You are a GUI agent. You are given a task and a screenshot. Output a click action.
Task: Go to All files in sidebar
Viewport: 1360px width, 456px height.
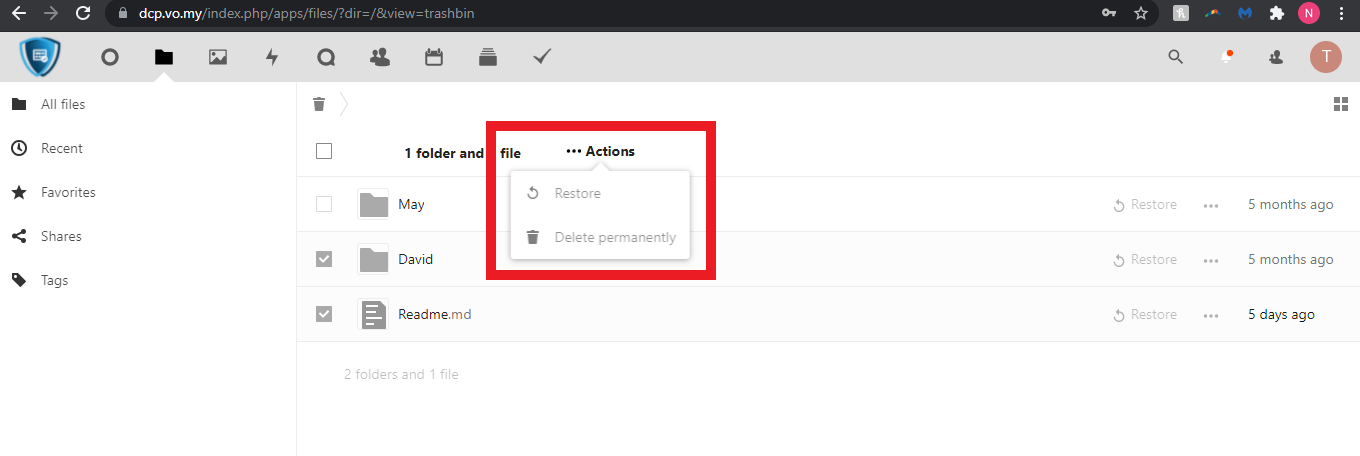63,104
